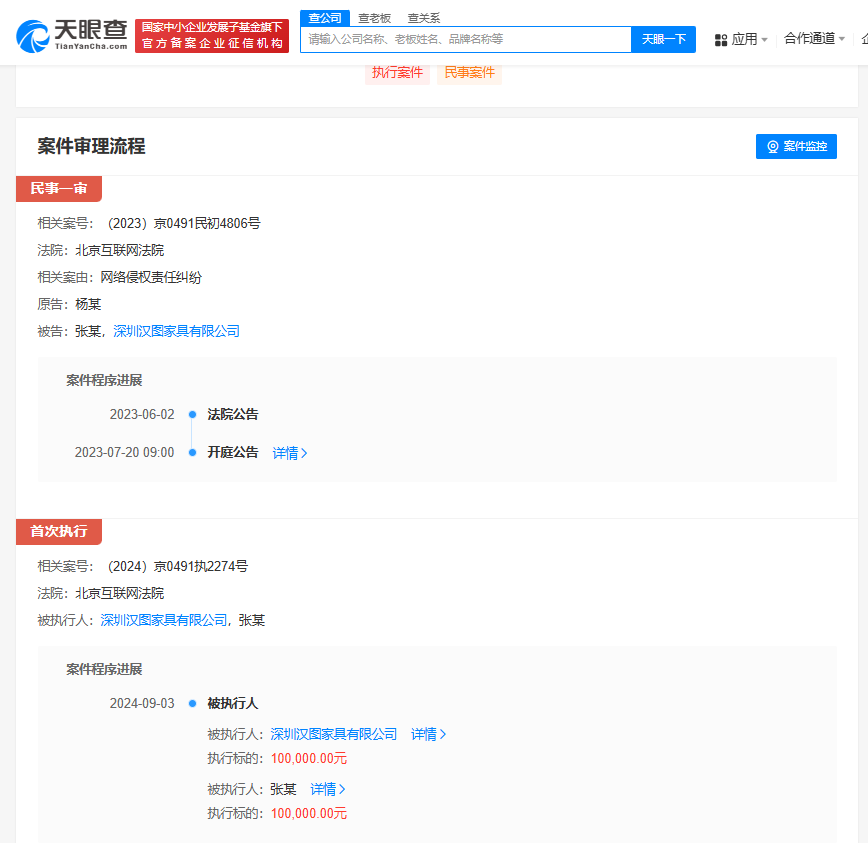Switch to the 查关系 tab
This screenshot has height=843, width=868.
pos(424,18)
